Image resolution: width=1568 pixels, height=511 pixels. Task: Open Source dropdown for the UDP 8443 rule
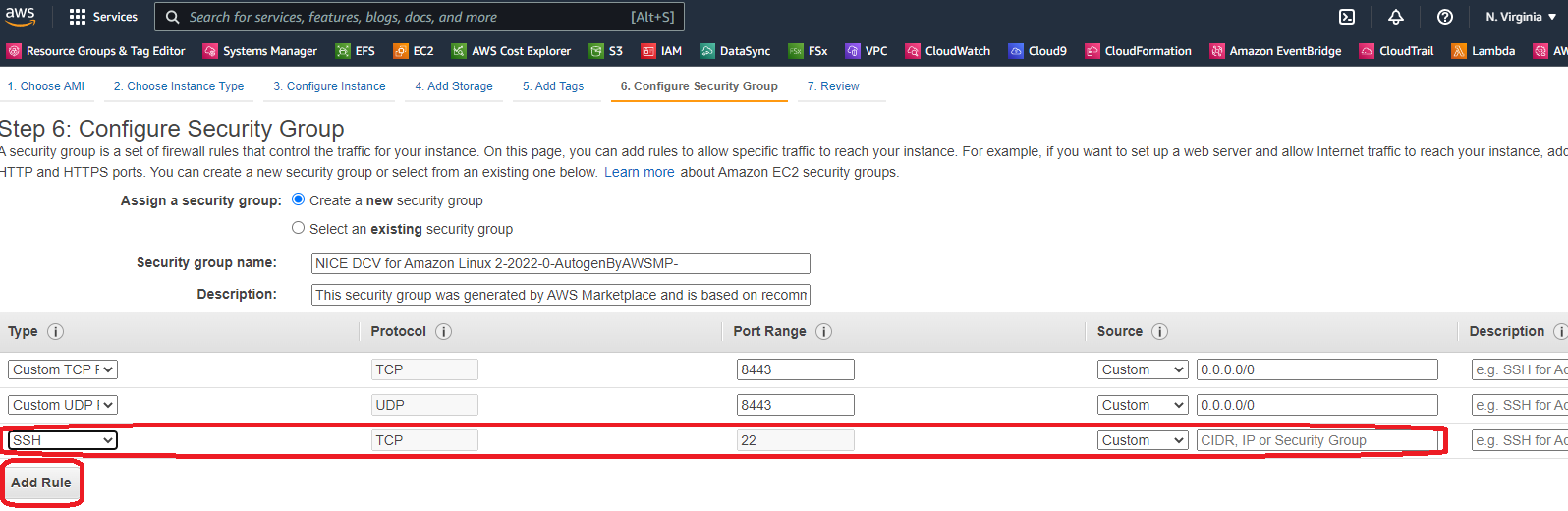1143,405
